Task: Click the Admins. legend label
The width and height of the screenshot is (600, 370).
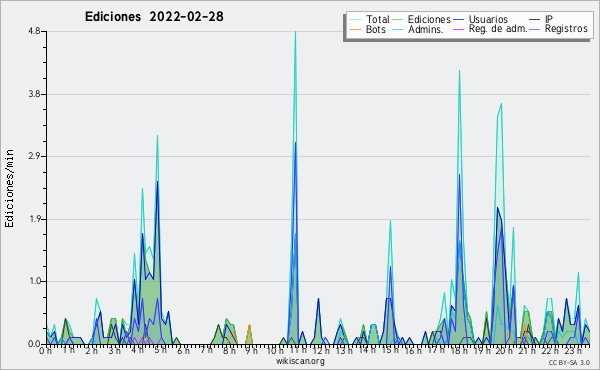Action: pyautogui.click(x=426, y=29)
